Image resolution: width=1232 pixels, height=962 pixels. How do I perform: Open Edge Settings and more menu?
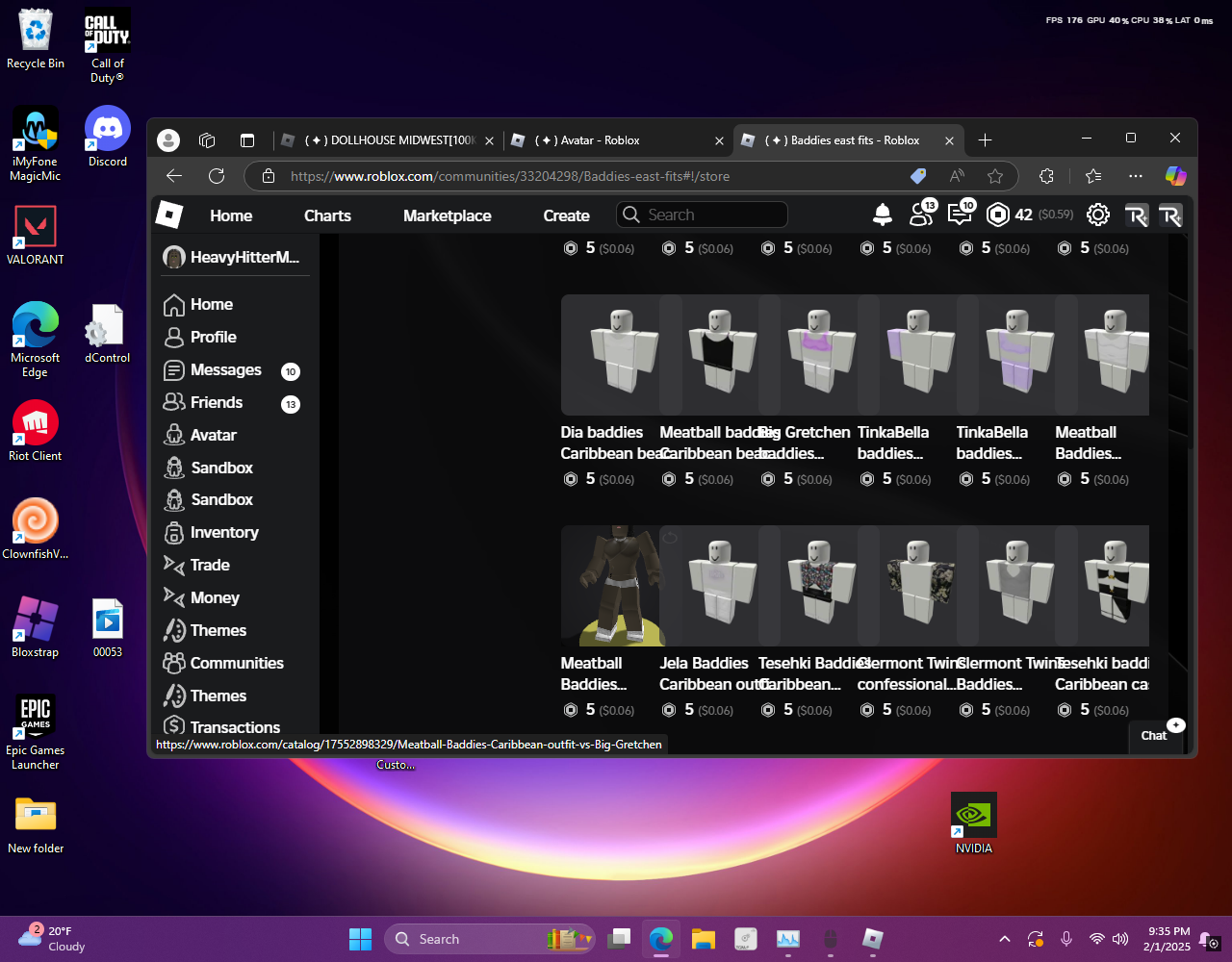pos(1136,176)
